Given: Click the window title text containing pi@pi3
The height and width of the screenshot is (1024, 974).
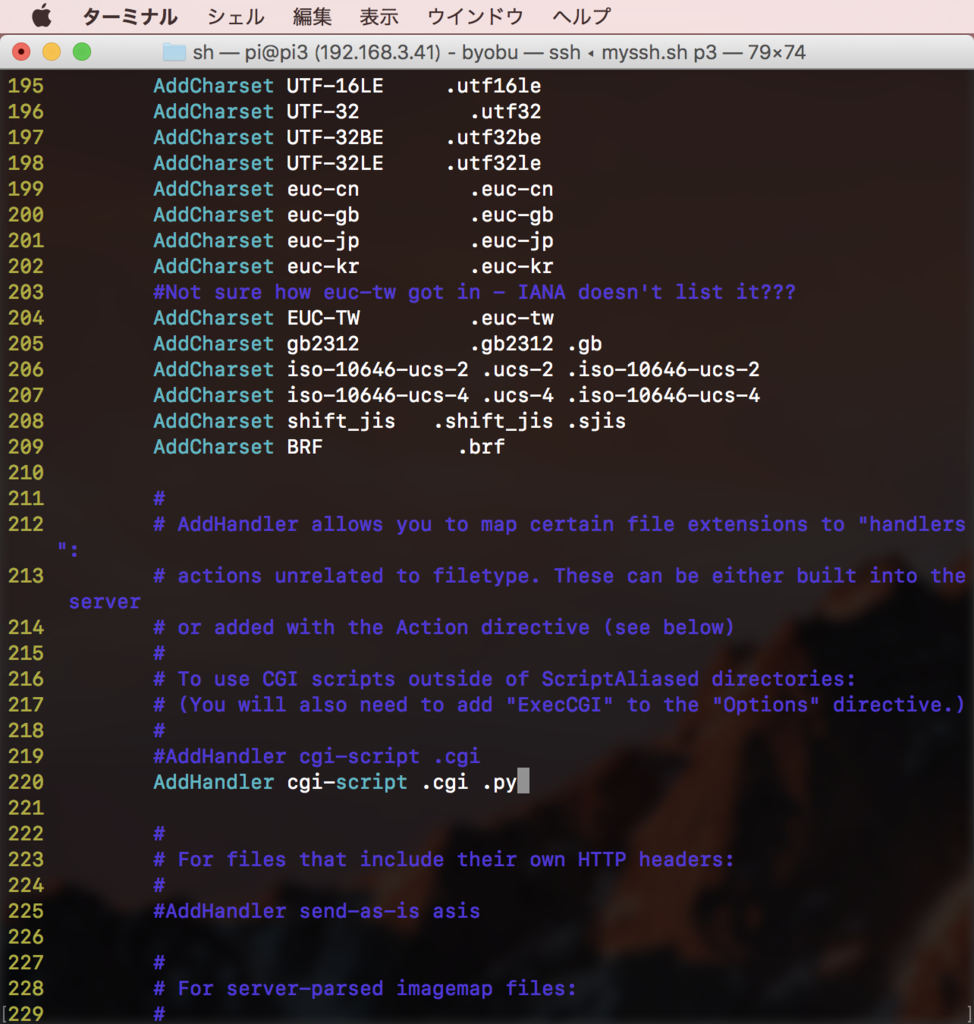Looking at the screenshot, I should tap(499, 52).
